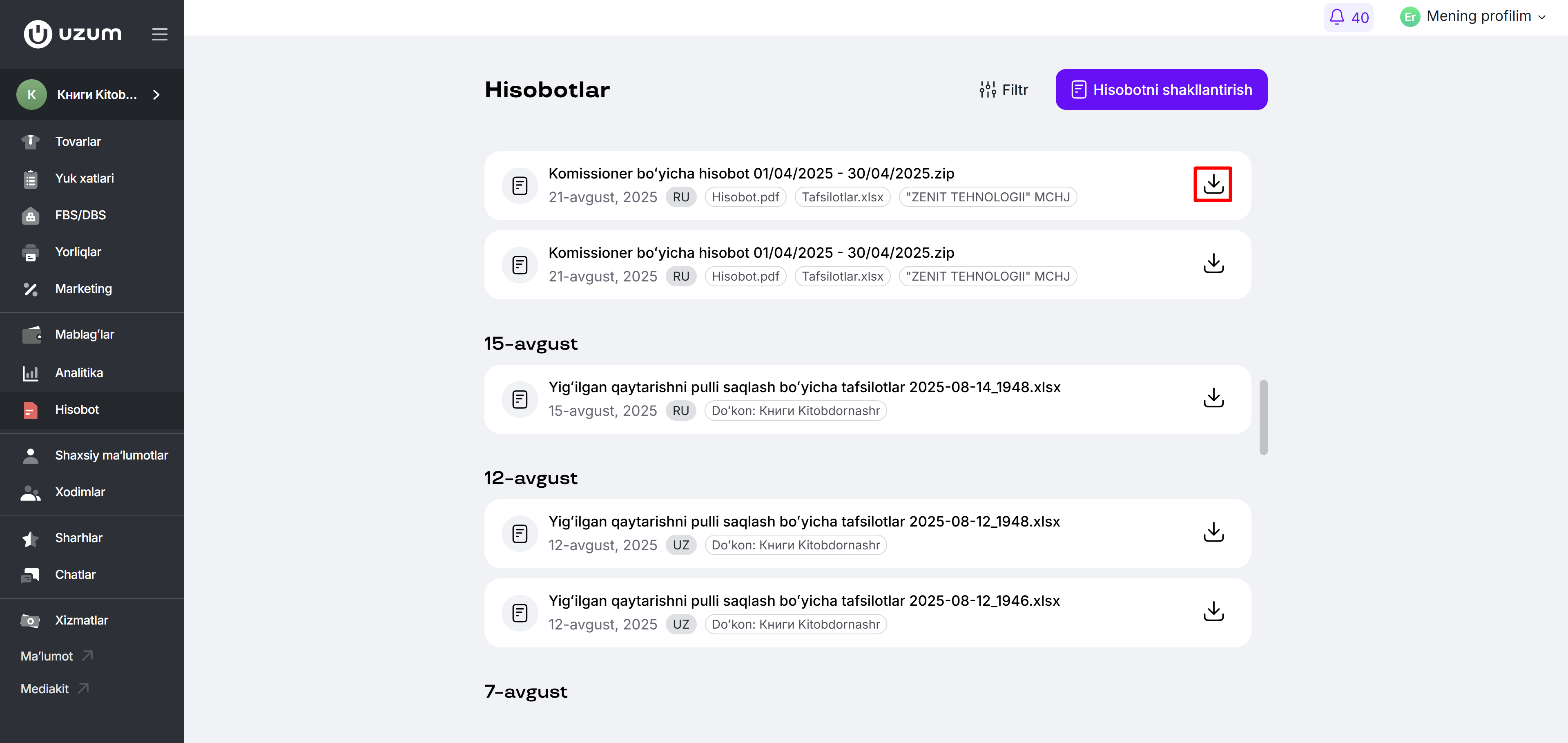The width and height of the screenshot is (1568, 743).
Task: Expand the Книги Kitob shop selector
Action: pos(92,94)
